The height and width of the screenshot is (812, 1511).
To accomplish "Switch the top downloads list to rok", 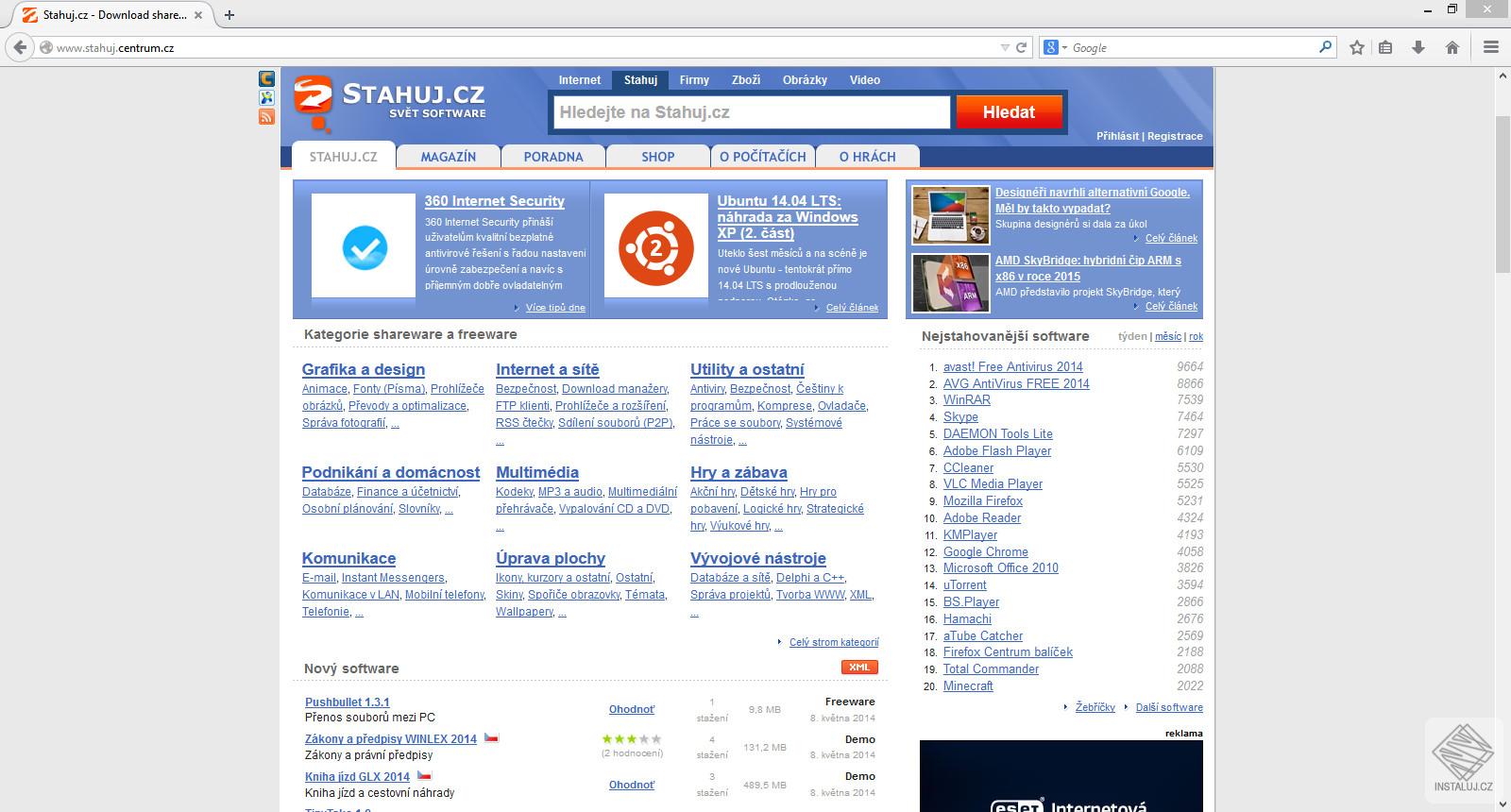I will (x=1197, y=336).
